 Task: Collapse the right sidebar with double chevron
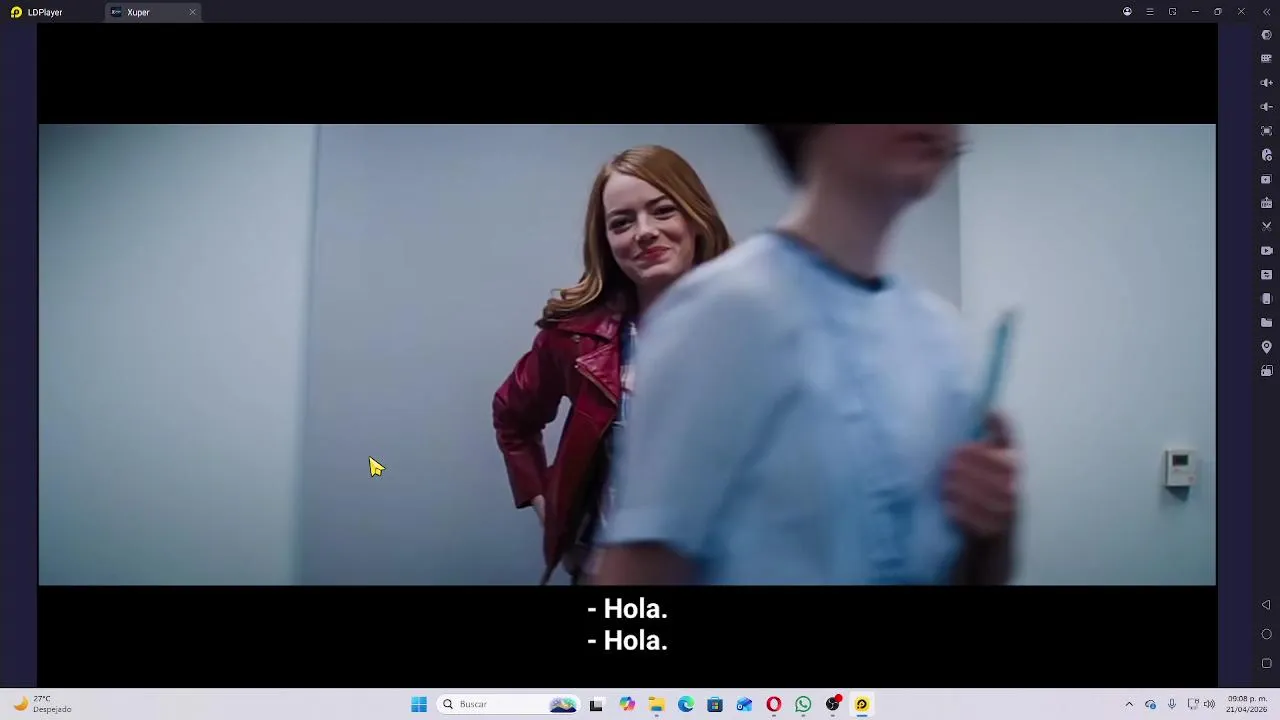(x=1266, y=12)
